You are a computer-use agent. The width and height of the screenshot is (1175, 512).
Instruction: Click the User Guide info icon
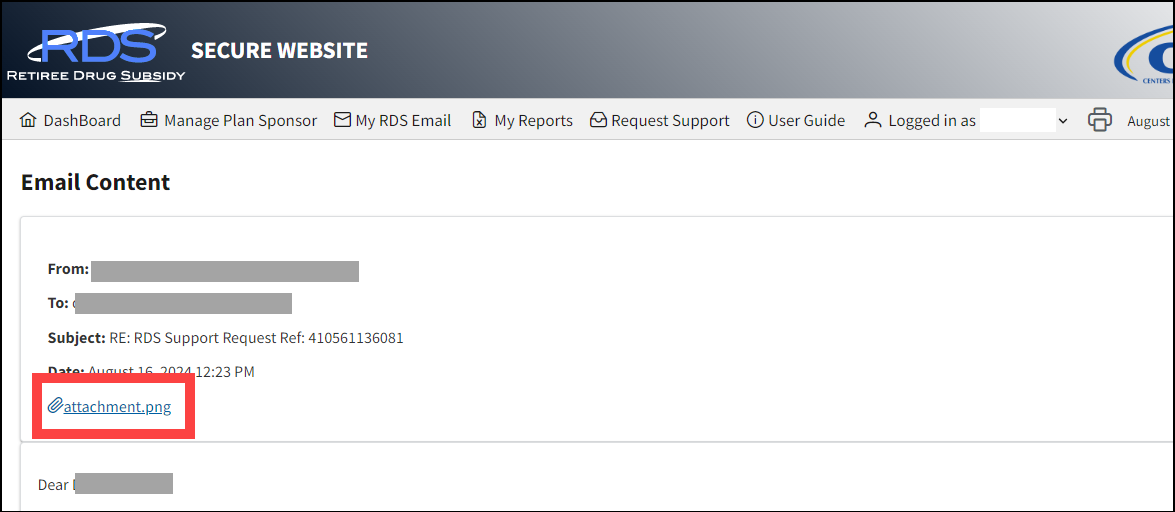pyautogui.click(x=755, y=120)
